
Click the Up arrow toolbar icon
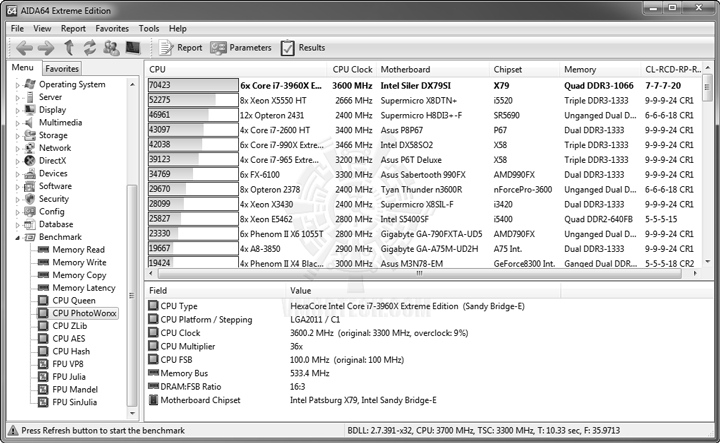click(69, 48)
